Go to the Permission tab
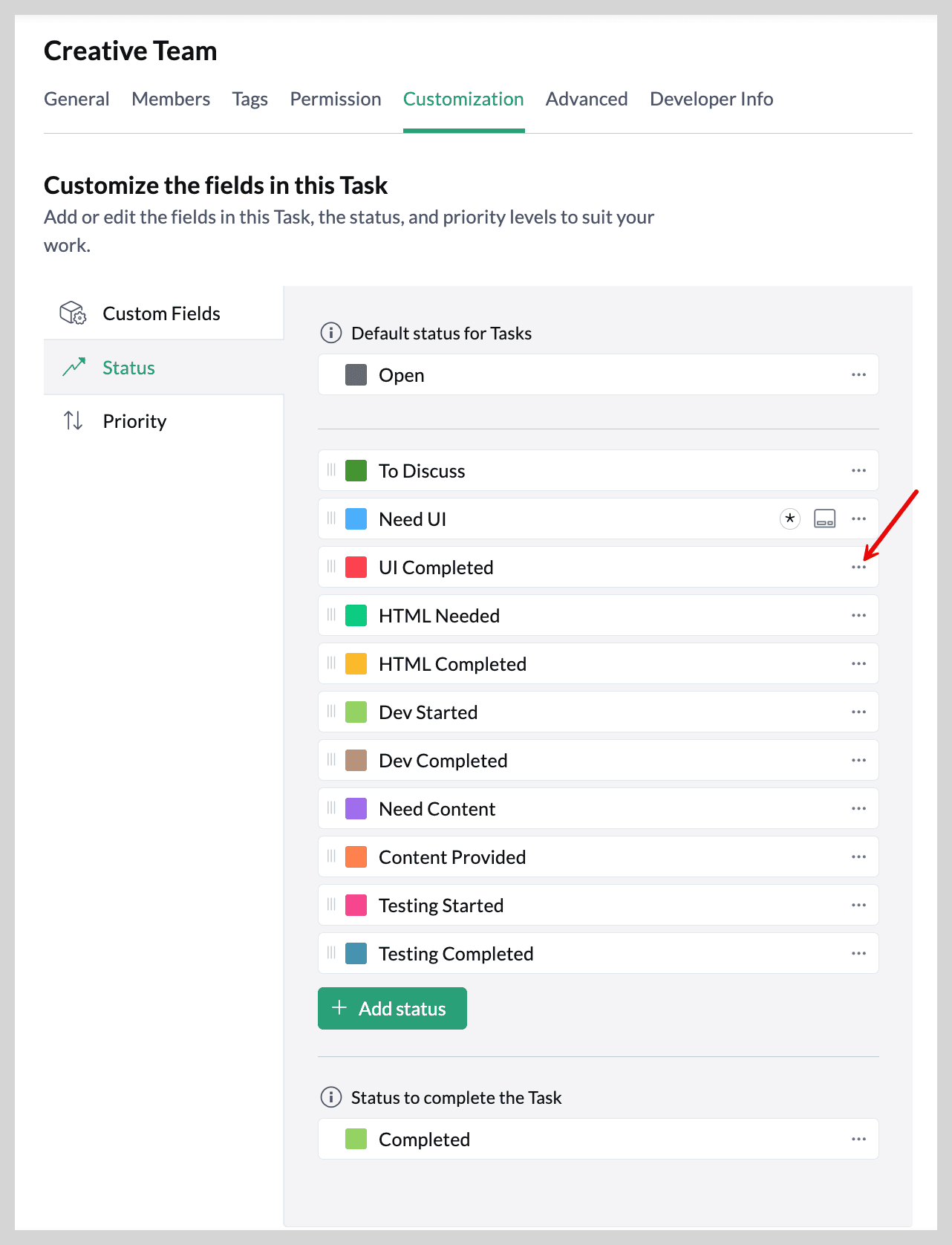This screenshot has height=1245, width=952. click(336, 99)
